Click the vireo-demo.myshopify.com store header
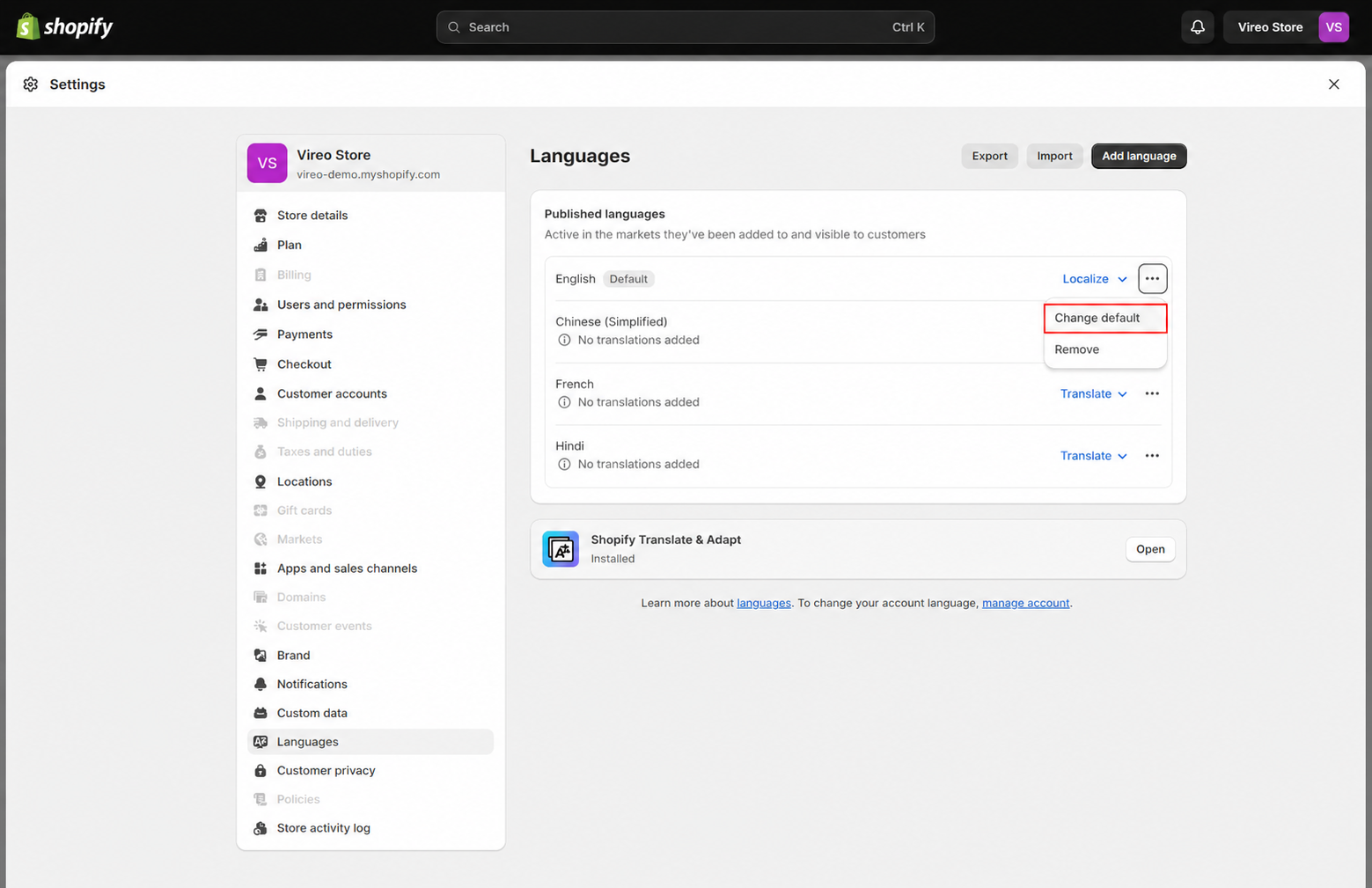The height and width of the screenshot is (888, 1372). tap(371, 164)
